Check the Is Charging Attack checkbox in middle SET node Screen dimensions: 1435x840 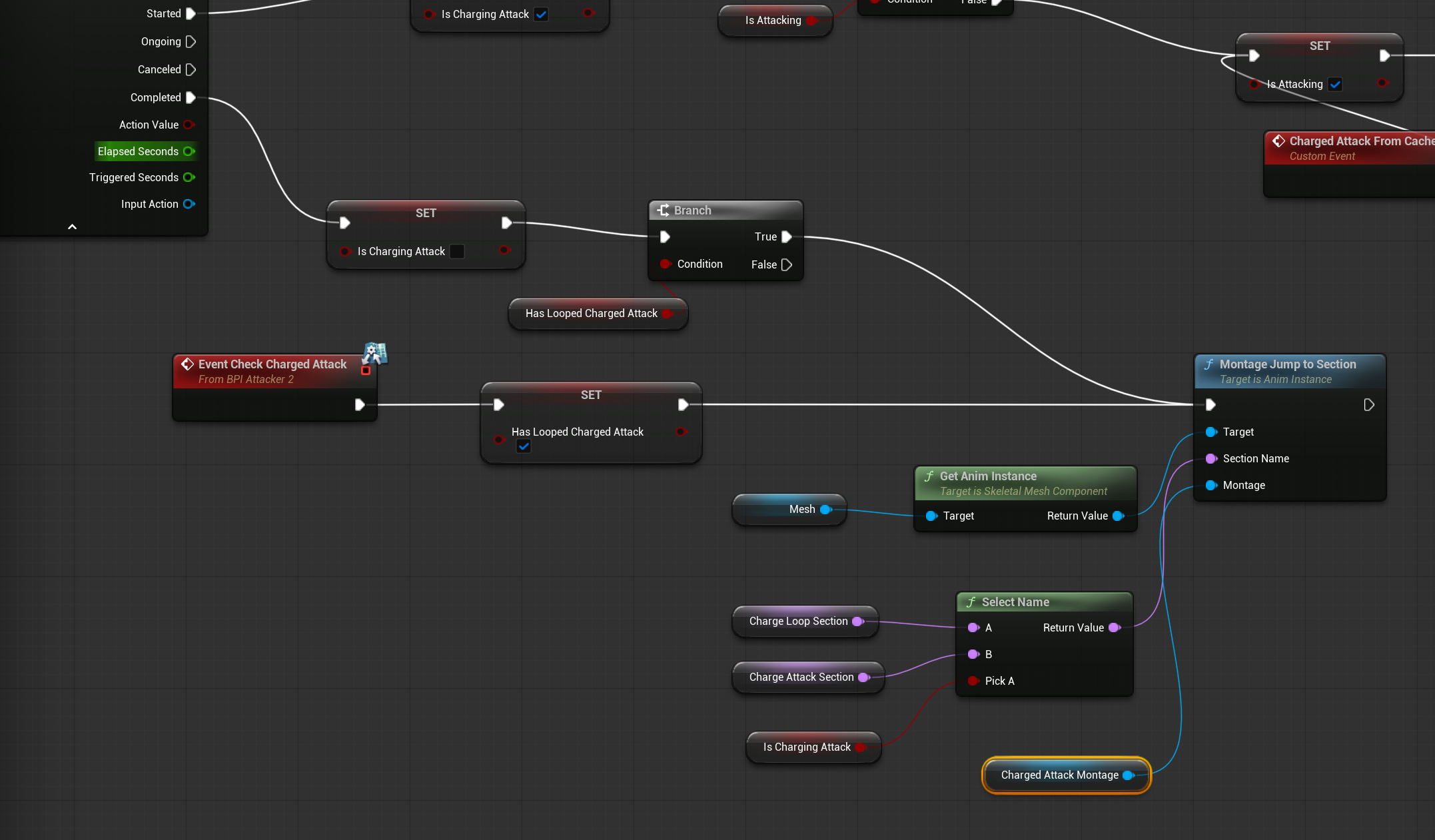coord(457,252)
